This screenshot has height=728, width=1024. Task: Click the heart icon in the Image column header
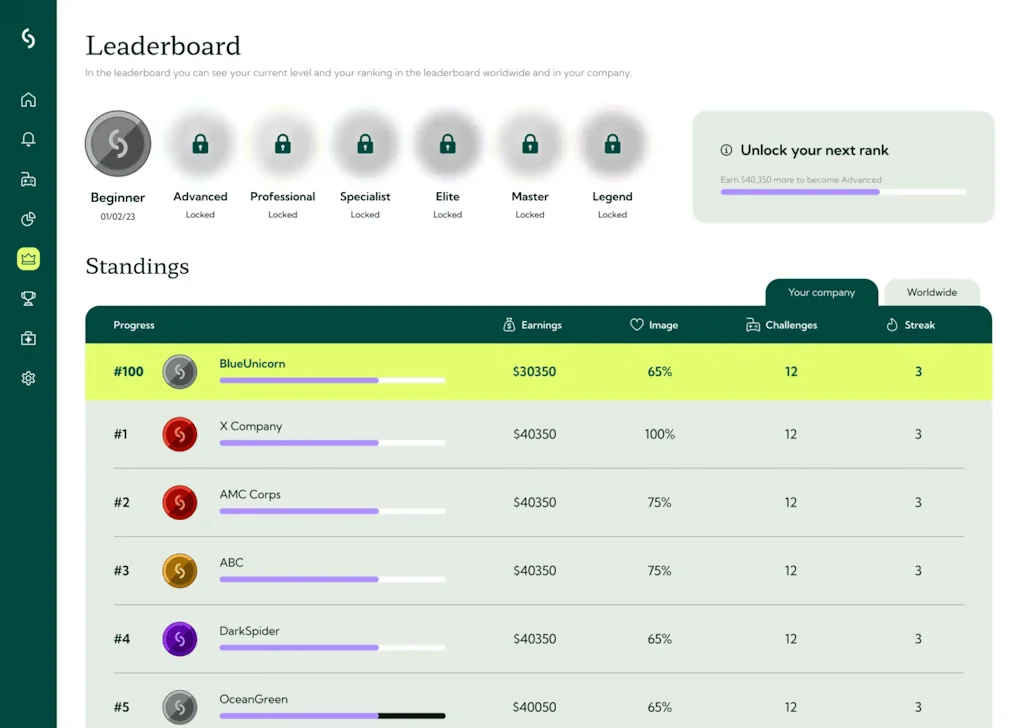pos(636,324)
